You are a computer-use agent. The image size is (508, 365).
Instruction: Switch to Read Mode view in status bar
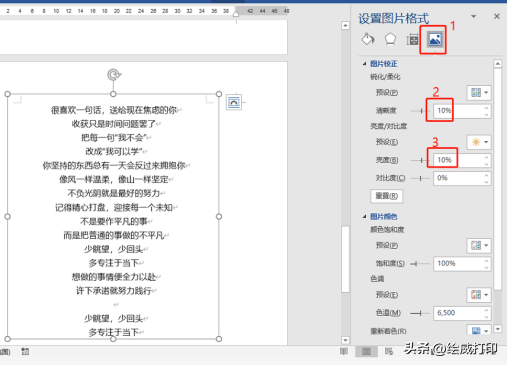coord(344,351)
